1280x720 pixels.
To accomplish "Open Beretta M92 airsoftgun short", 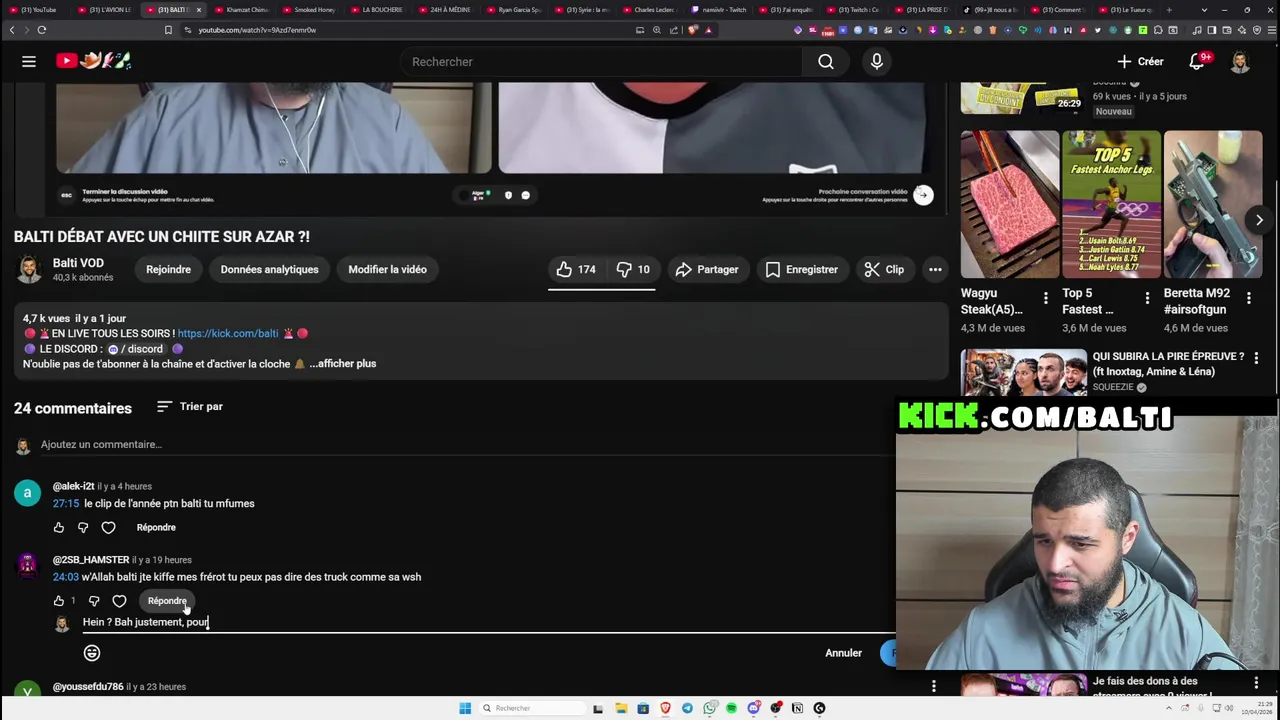I will tap(1213, 204).
